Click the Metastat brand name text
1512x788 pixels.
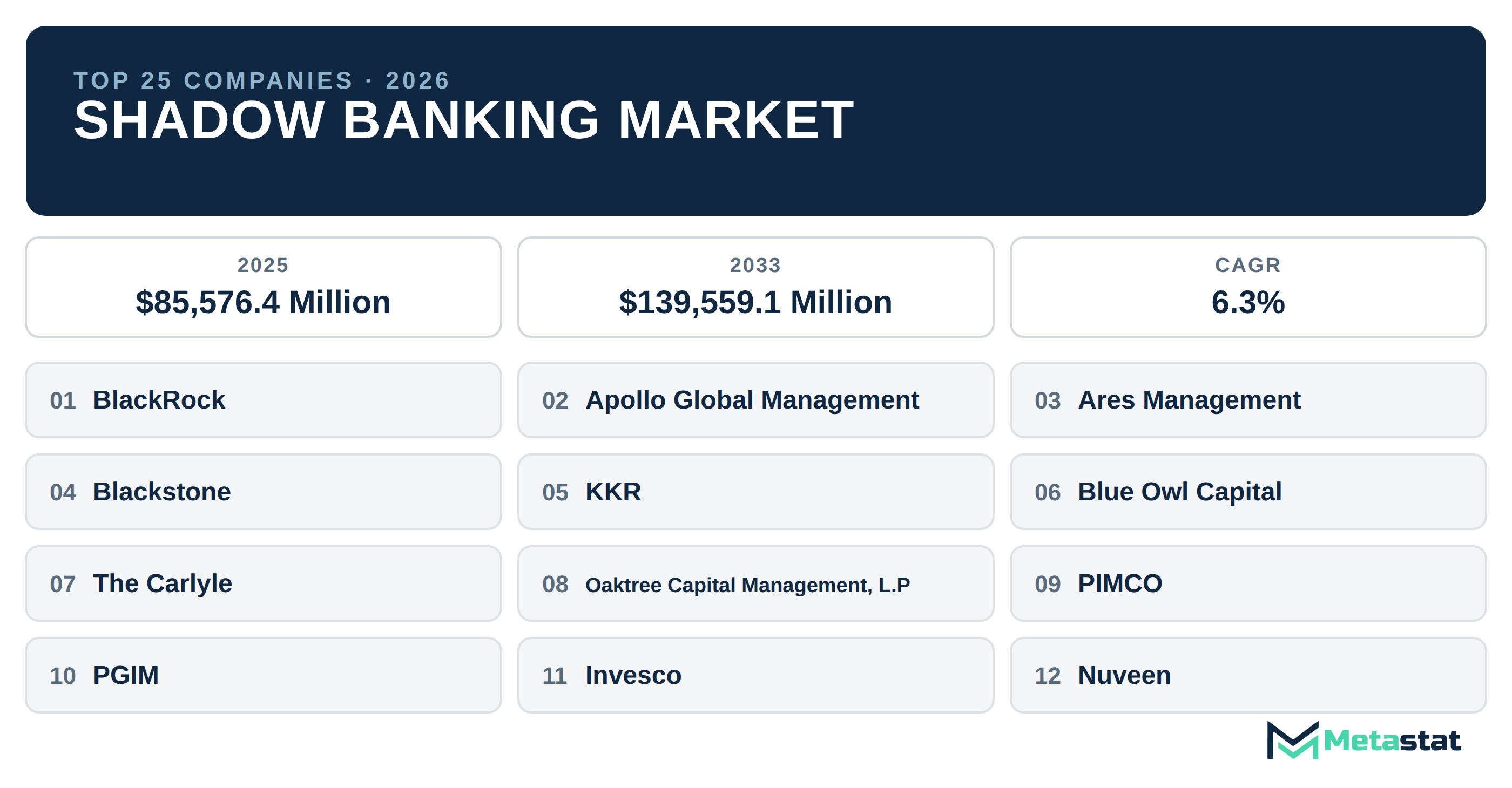[x=1392, y=741]
